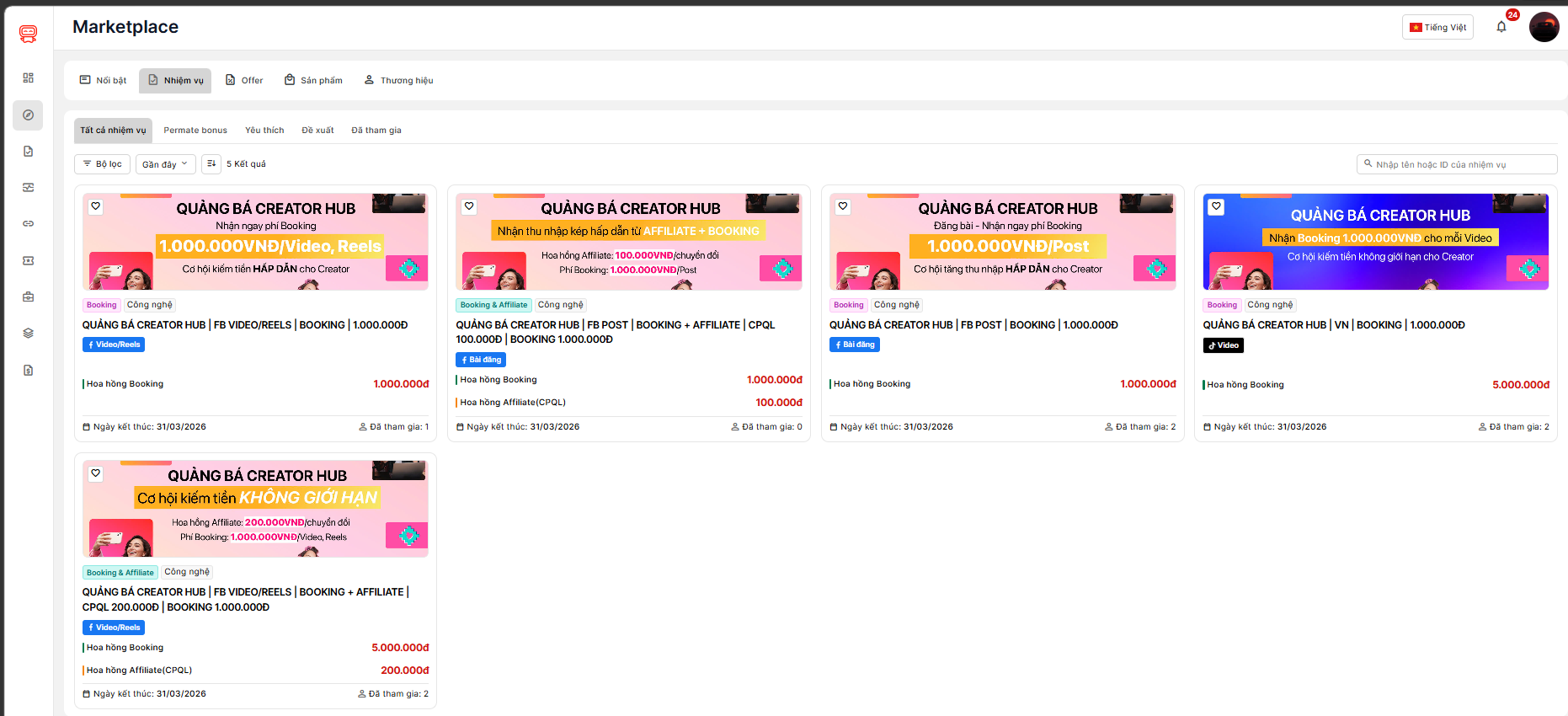Click the user profile avatar
This screenshot has height=716, width=1568.
pyautogui.click(x=1544, y=27)
